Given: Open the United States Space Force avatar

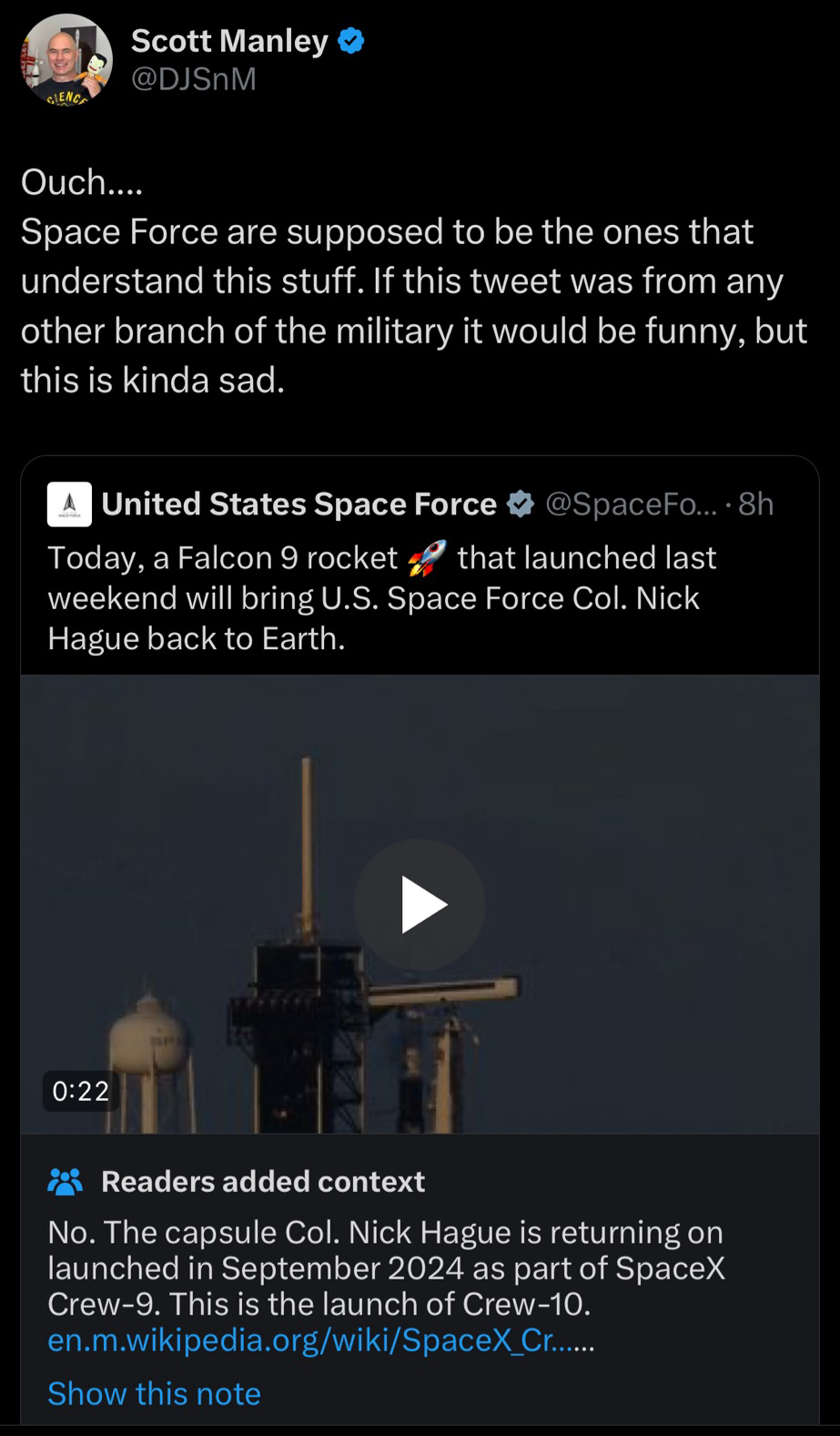Looking at the screenshot, I should [x=69, y=504].
